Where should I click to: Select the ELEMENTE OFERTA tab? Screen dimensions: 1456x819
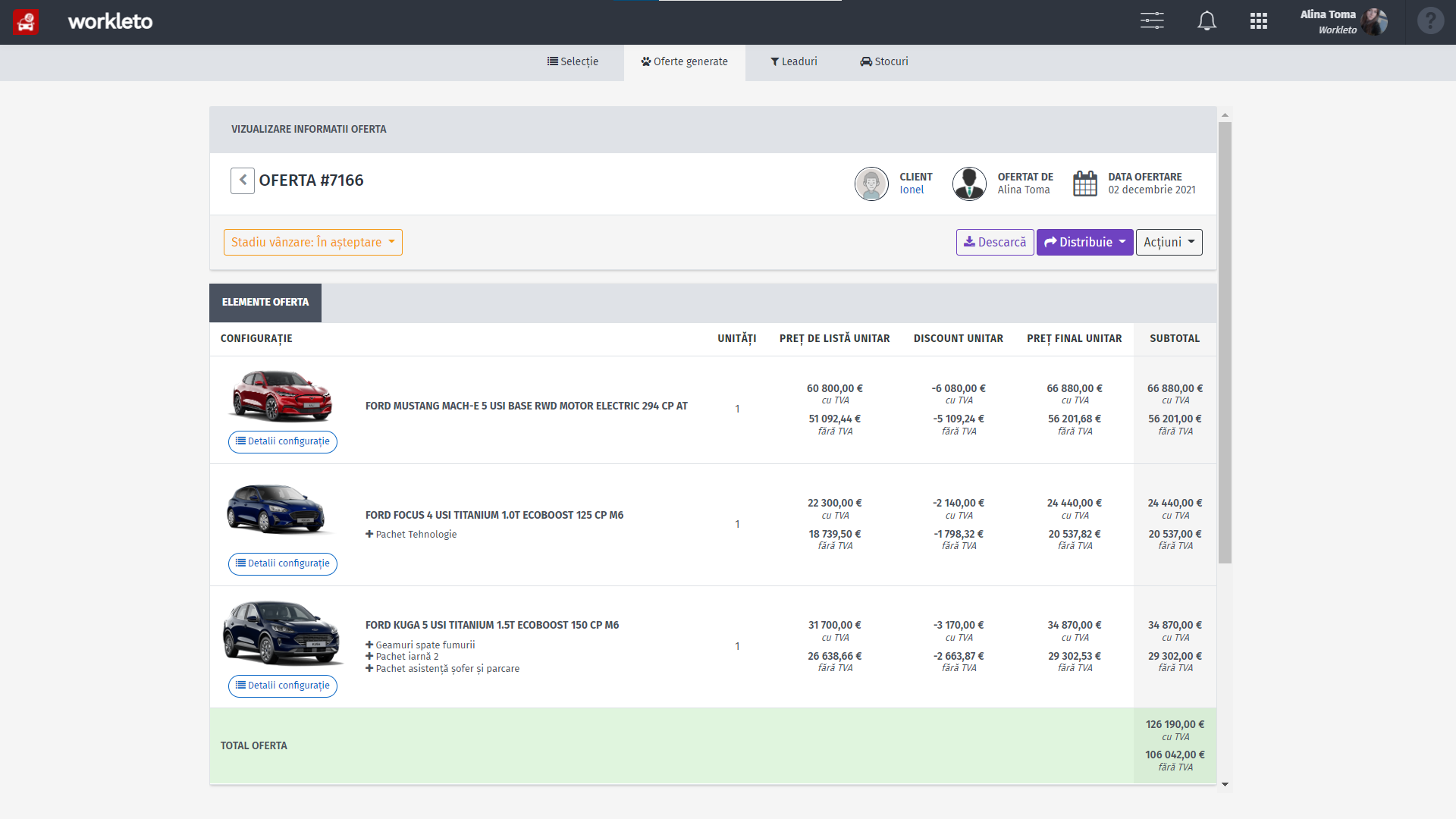(265, 303)
